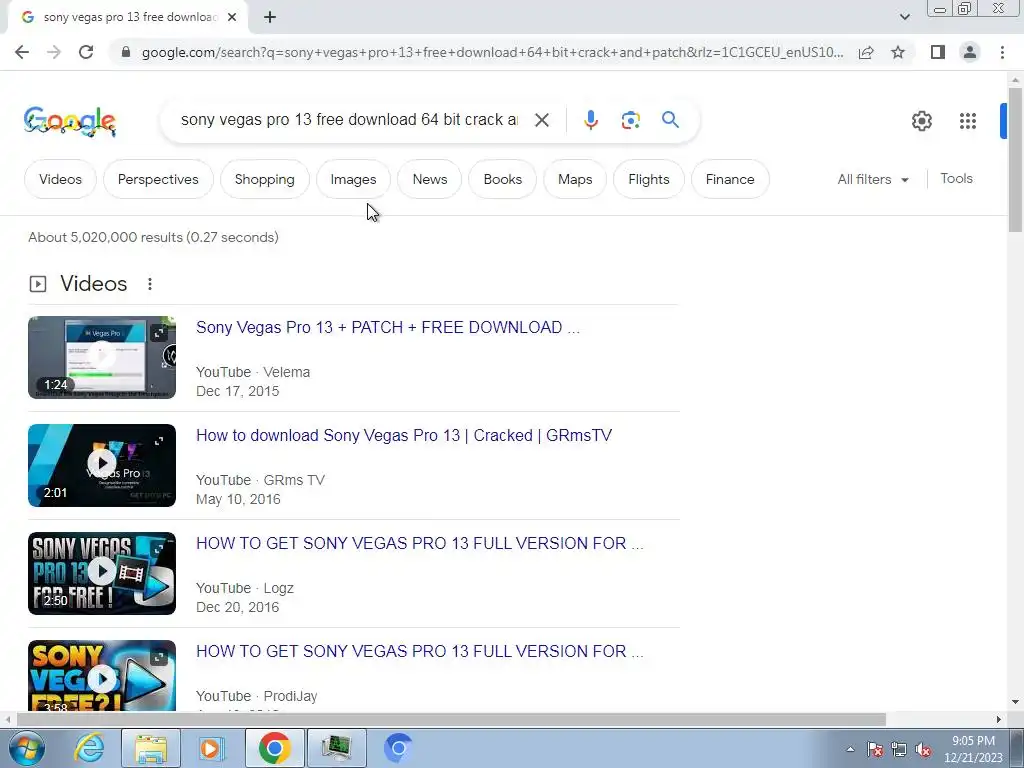1024x768 pixels.
Task: Start a voice search with microphone
Action: click(590, 120)
